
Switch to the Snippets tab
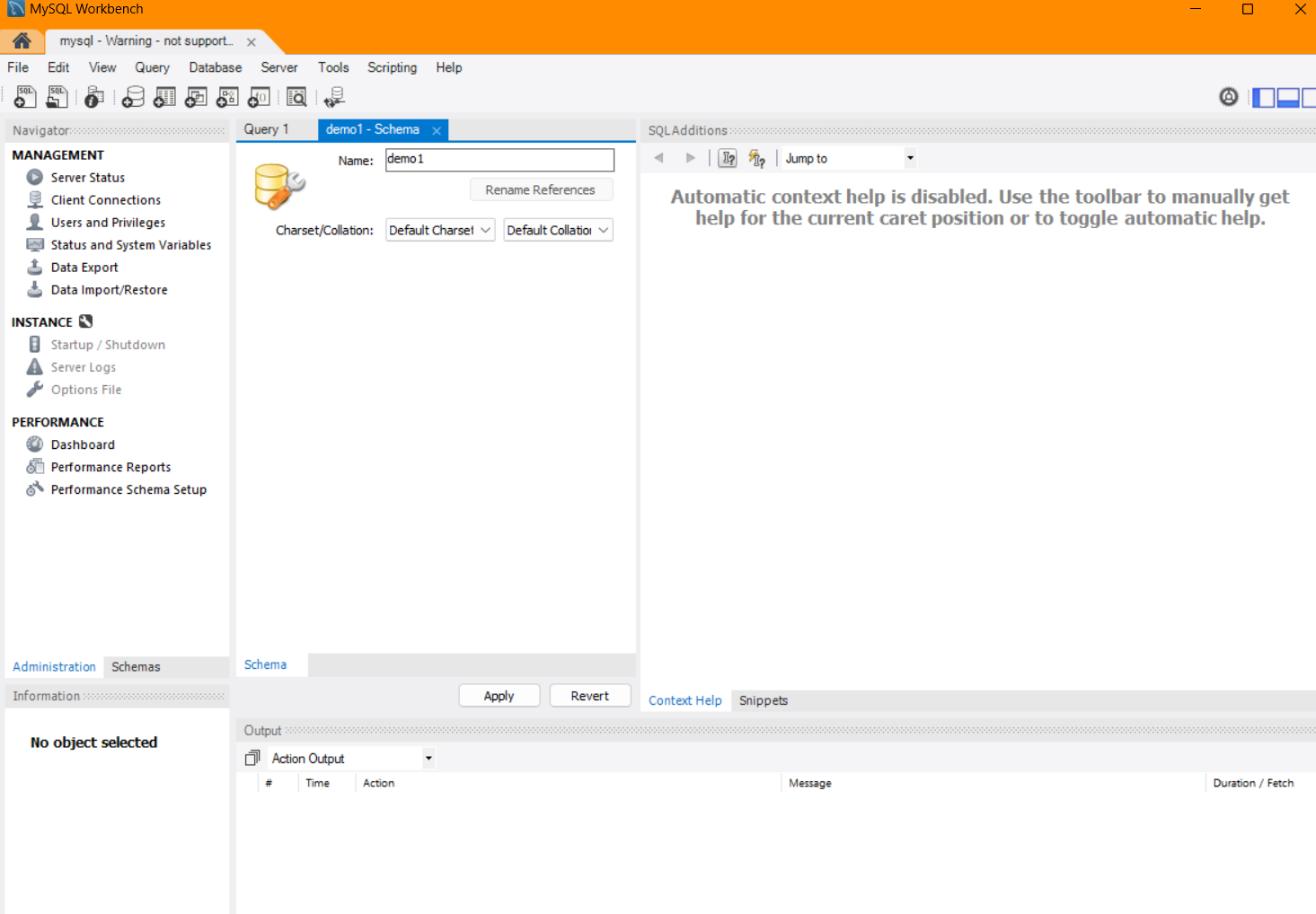tap(764, 700)
